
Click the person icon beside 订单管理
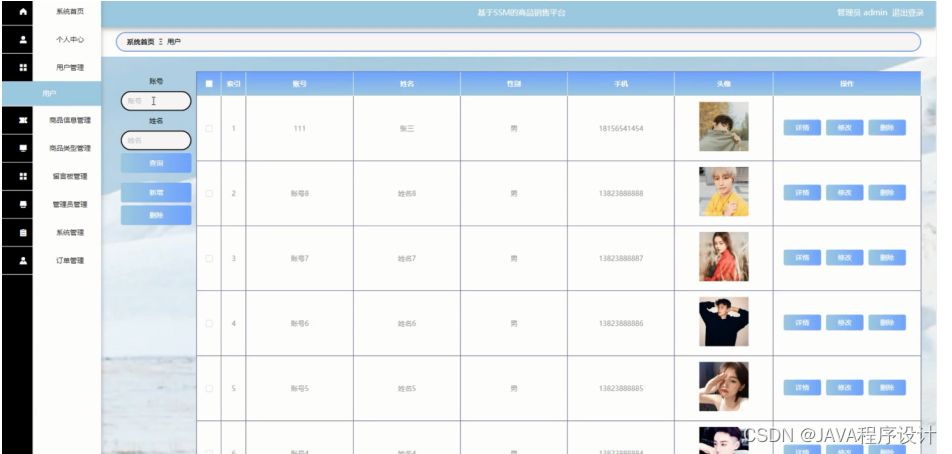point(23,260)
